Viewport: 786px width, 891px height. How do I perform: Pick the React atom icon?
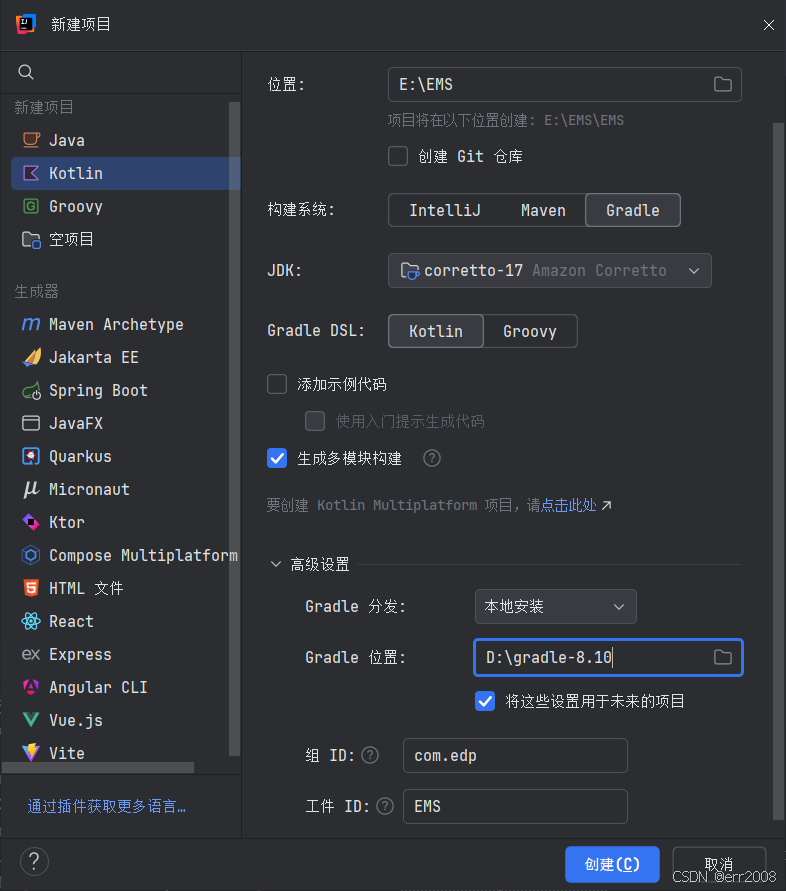click(31, 621)
